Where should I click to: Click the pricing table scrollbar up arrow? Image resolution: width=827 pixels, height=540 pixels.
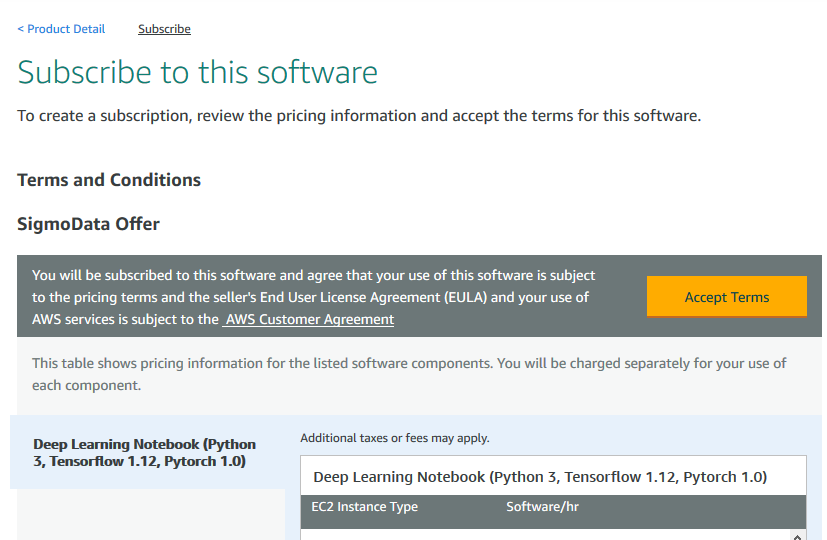tap(797, 537)
